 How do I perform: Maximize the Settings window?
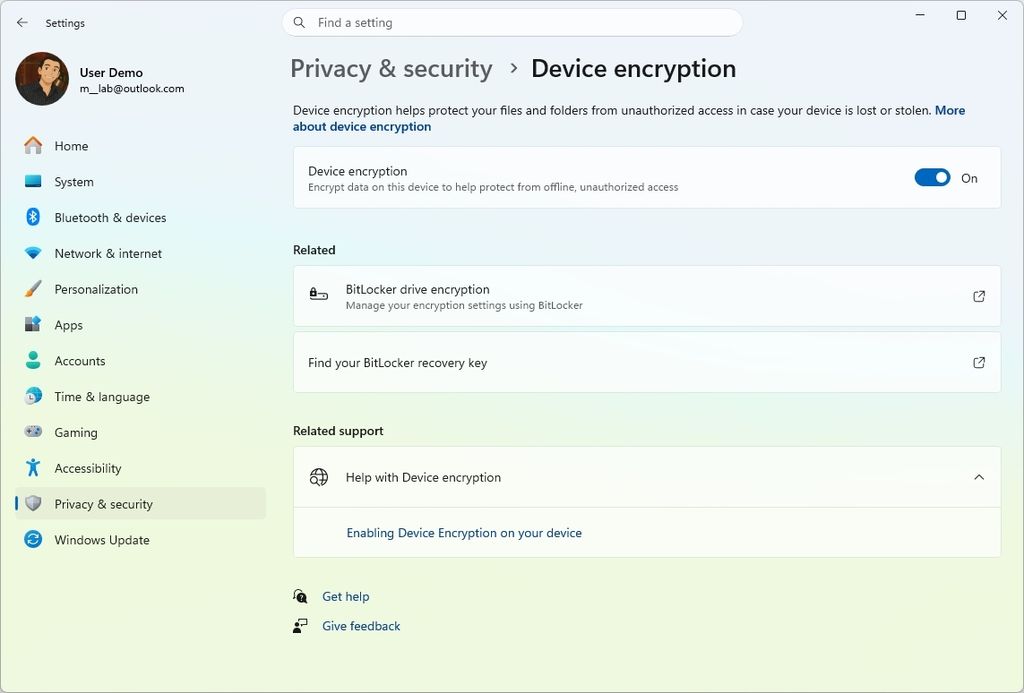tap(961, 15)
